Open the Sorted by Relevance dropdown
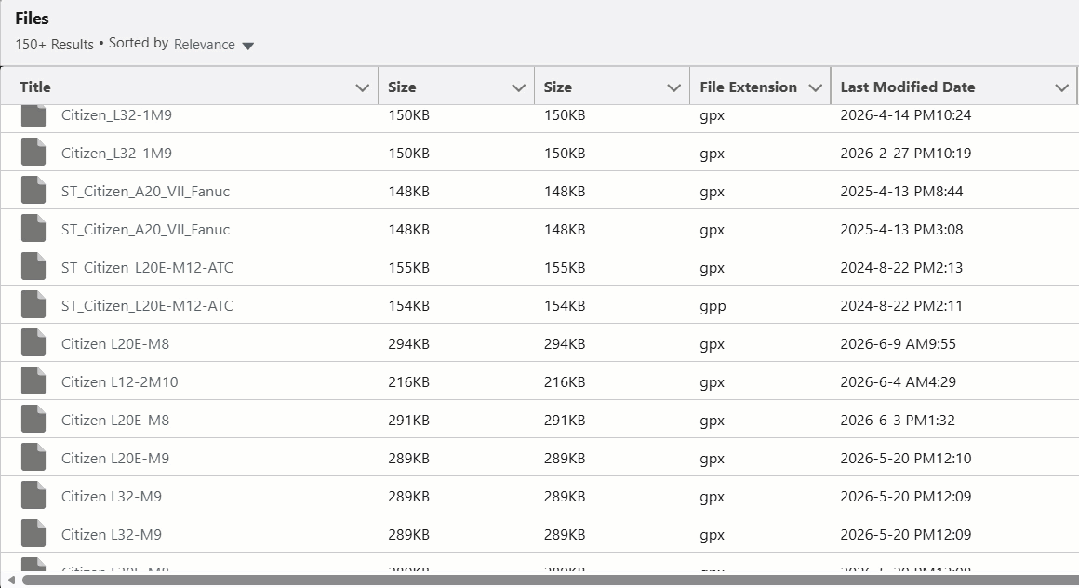This screenshot has height=588, width=1079. click(213, 45)
